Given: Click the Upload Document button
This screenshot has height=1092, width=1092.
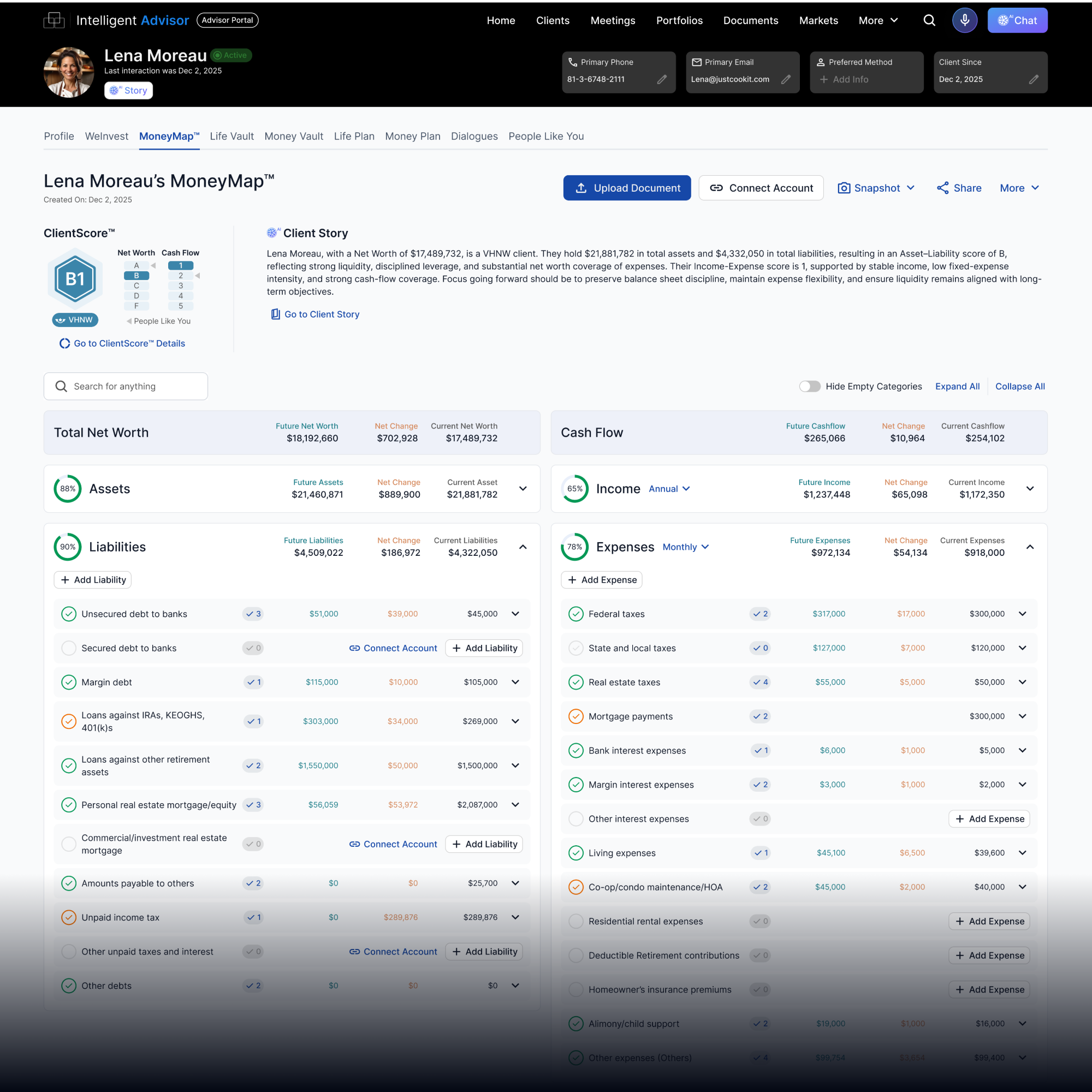Looking at the screenshot, I should tap(627, 188).
